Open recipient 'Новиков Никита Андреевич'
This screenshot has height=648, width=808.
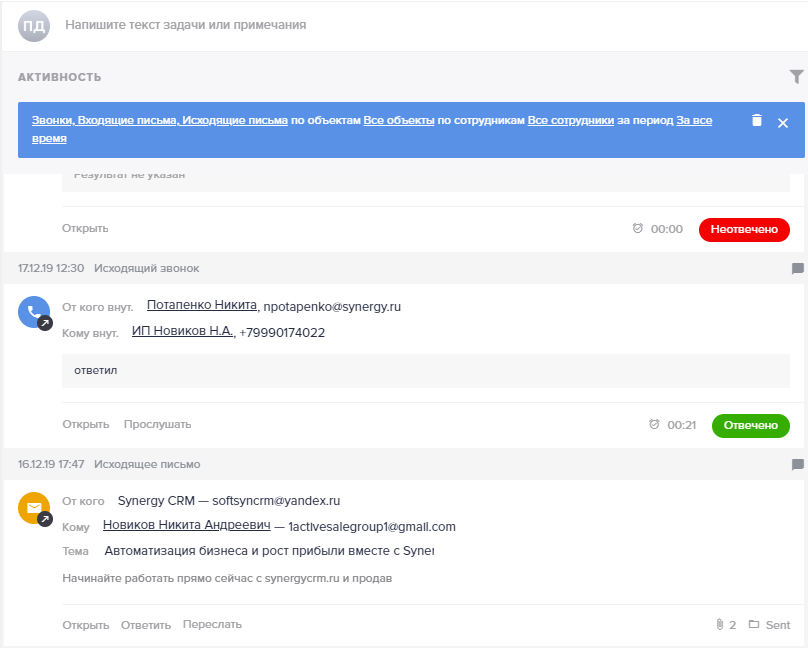click(x=187, y=526)
